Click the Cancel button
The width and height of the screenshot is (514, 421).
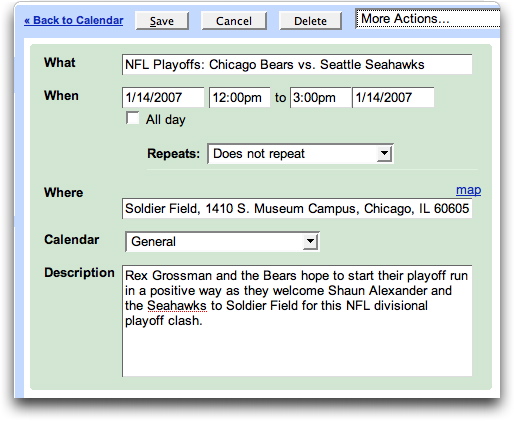234,21
